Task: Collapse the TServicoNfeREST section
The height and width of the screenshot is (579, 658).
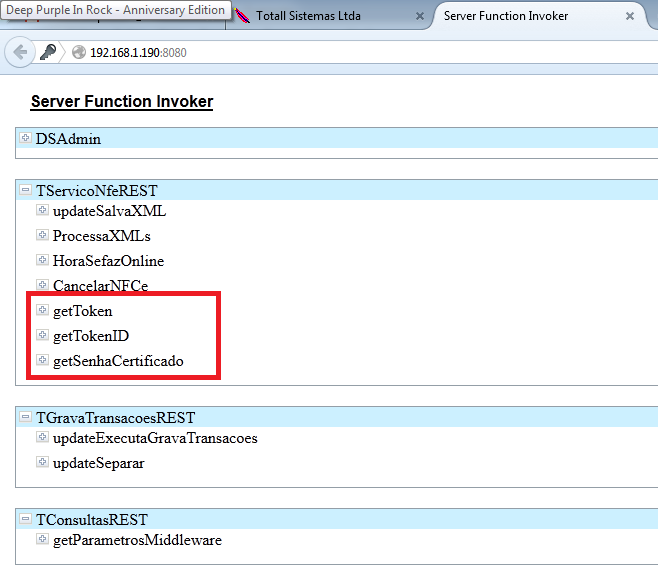Action: tap(25, 190)
